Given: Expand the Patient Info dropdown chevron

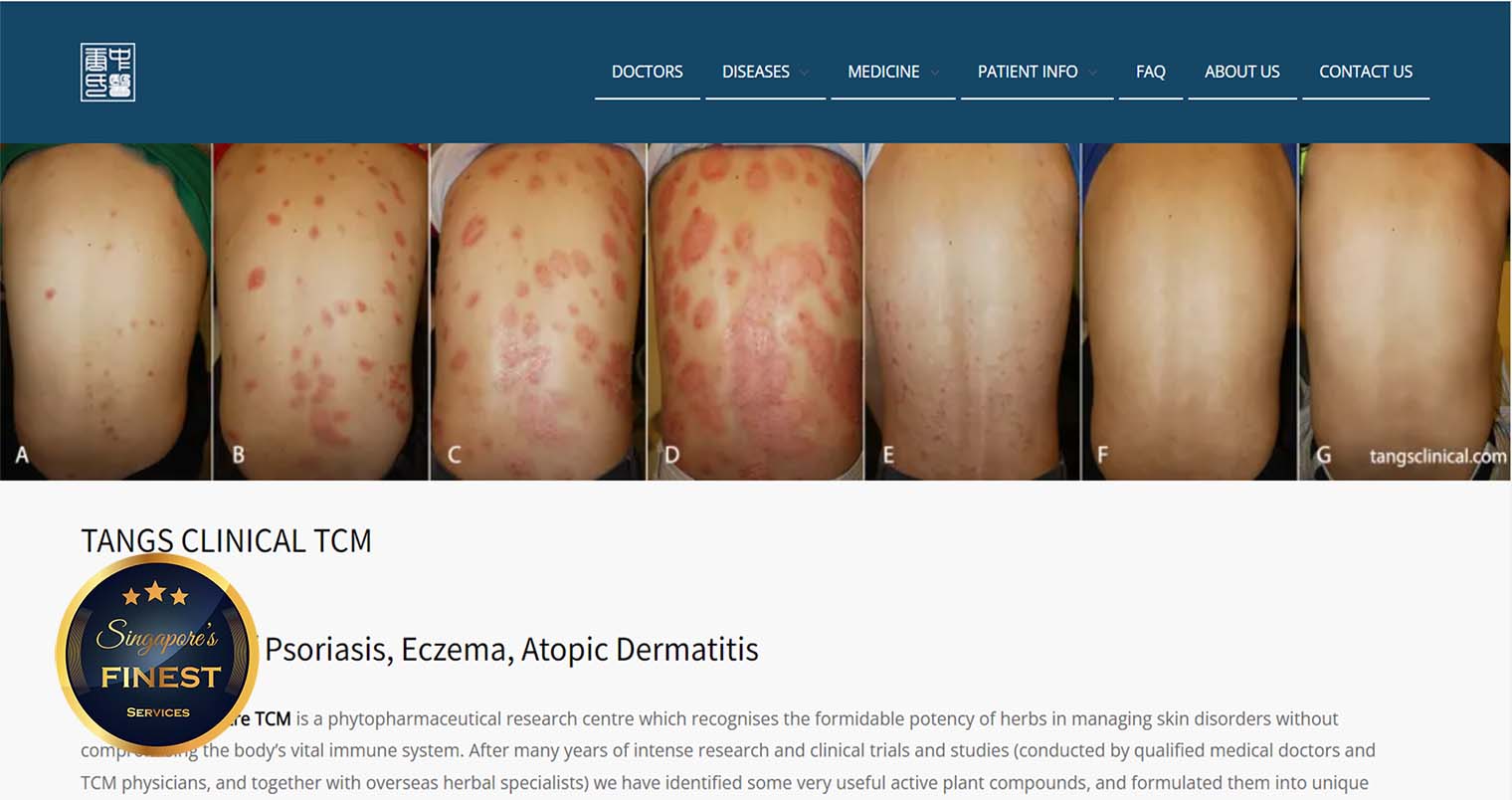Looking at the screenshot, I should point(1092,73).
